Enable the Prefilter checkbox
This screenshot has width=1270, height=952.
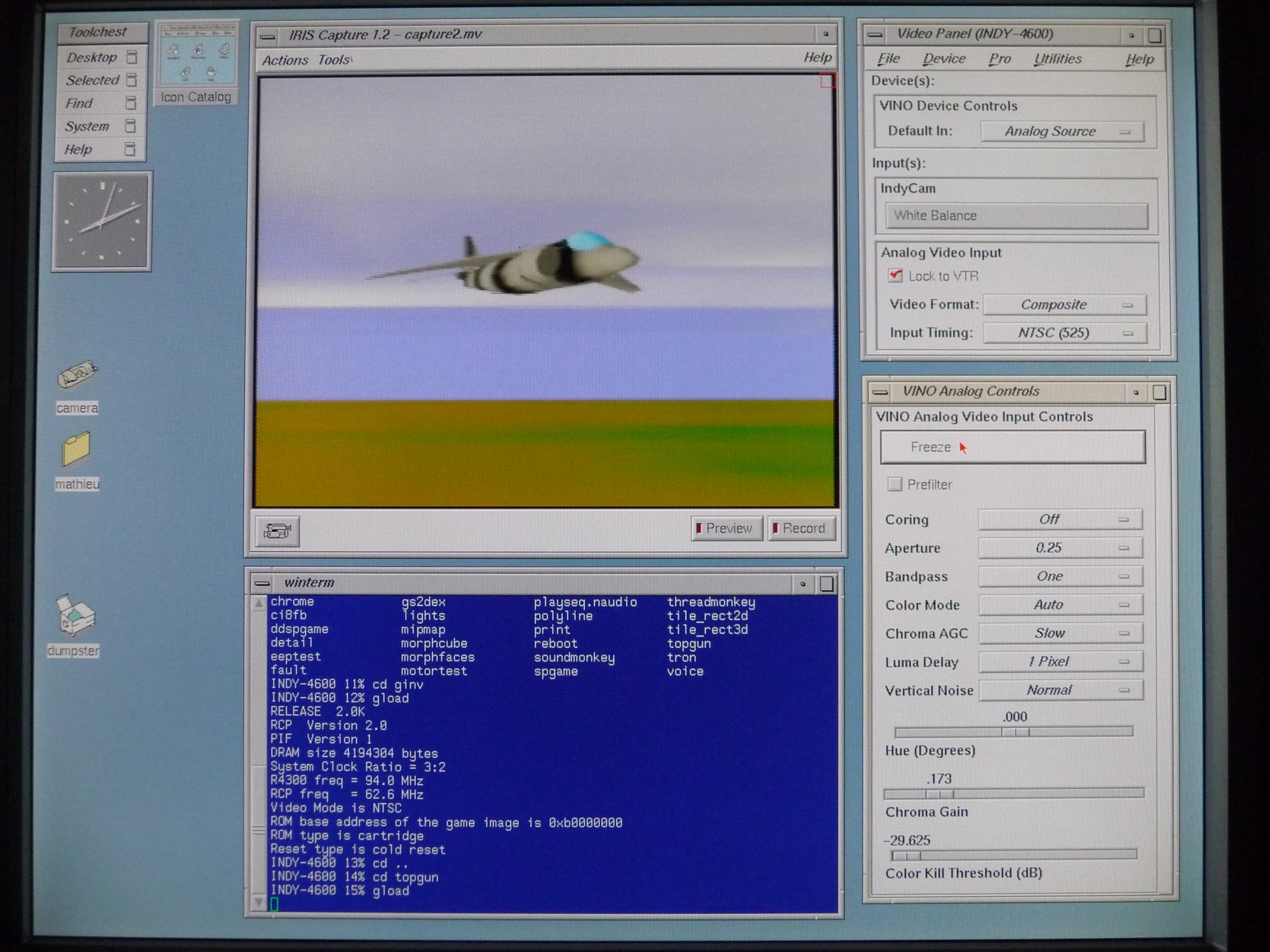tap(894, 484)
